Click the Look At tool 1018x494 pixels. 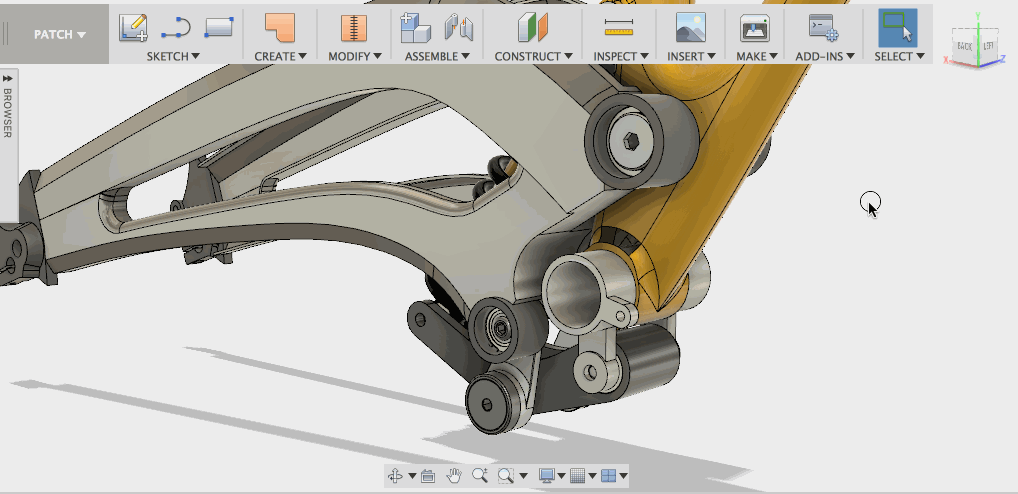point(428,476)
